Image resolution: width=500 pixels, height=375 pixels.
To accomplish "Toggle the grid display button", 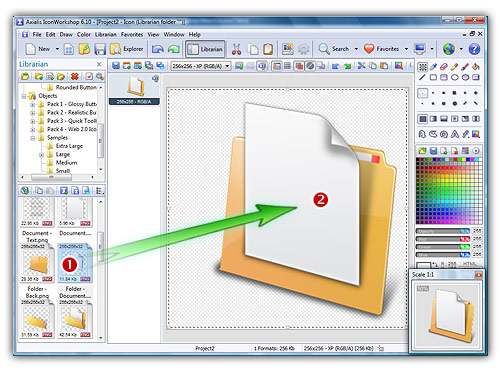I will (288, 66).
